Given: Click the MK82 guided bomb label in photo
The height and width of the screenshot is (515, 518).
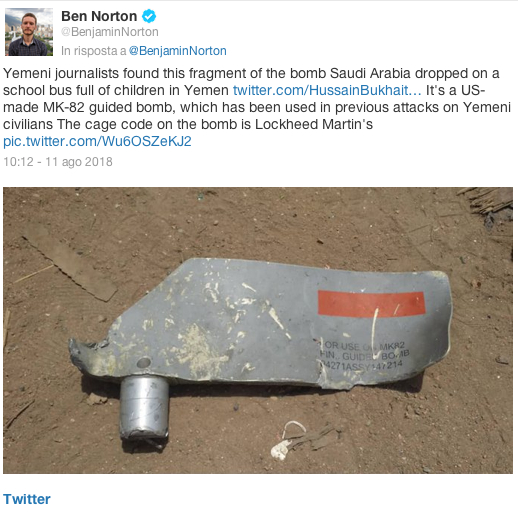Looking at the screenshot, I should click(x=363, y=356).
